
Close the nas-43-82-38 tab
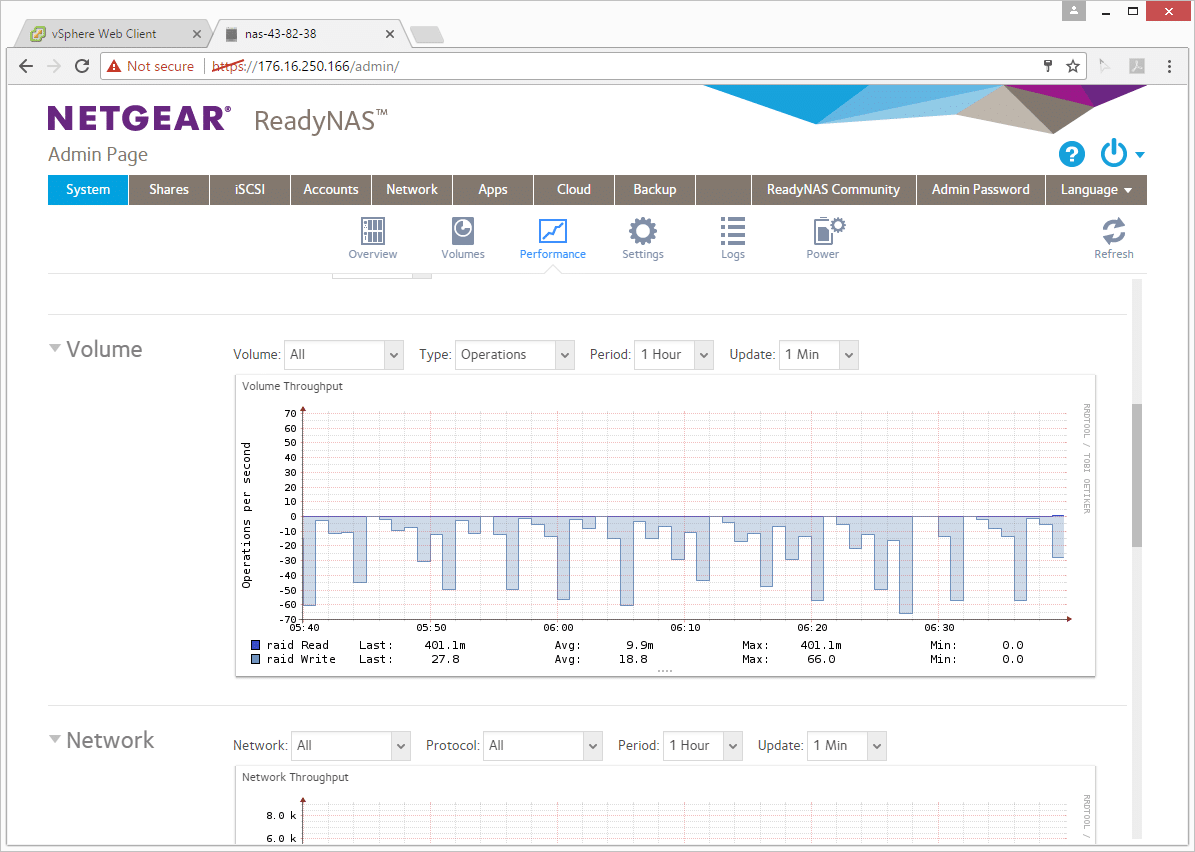389,34
